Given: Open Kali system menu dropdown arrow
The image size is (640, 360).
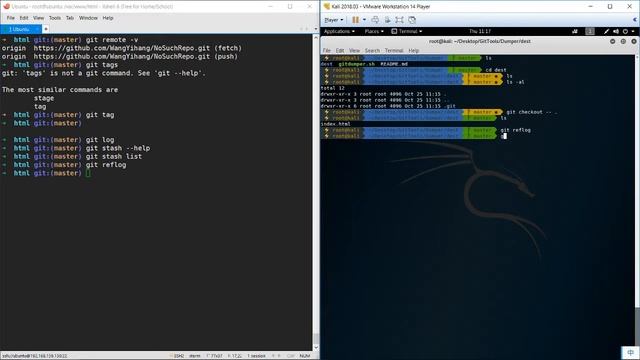Looking at the screenshot, I should click(x=633, y=31).
